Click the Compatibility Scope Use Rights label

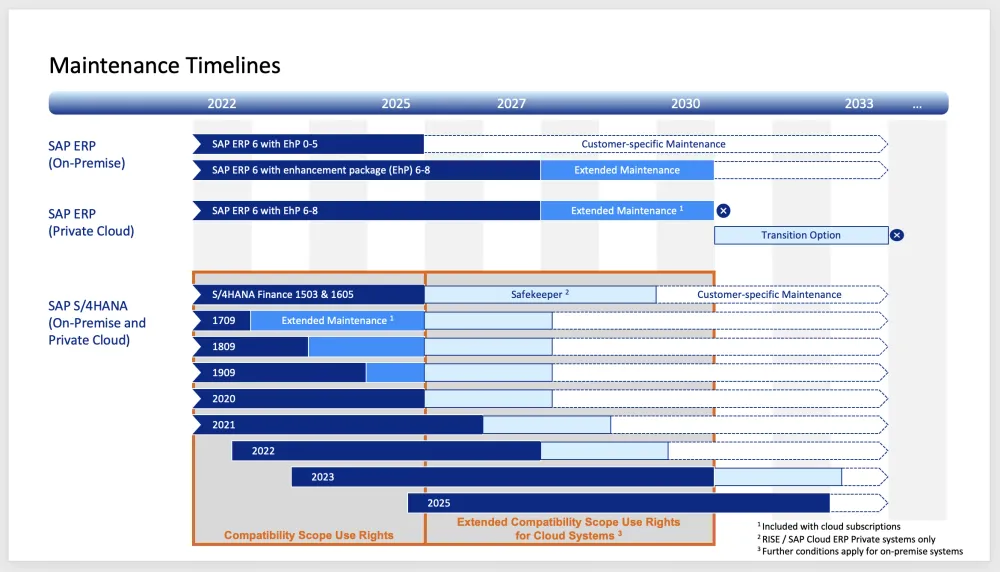click(x=308, y=535)
